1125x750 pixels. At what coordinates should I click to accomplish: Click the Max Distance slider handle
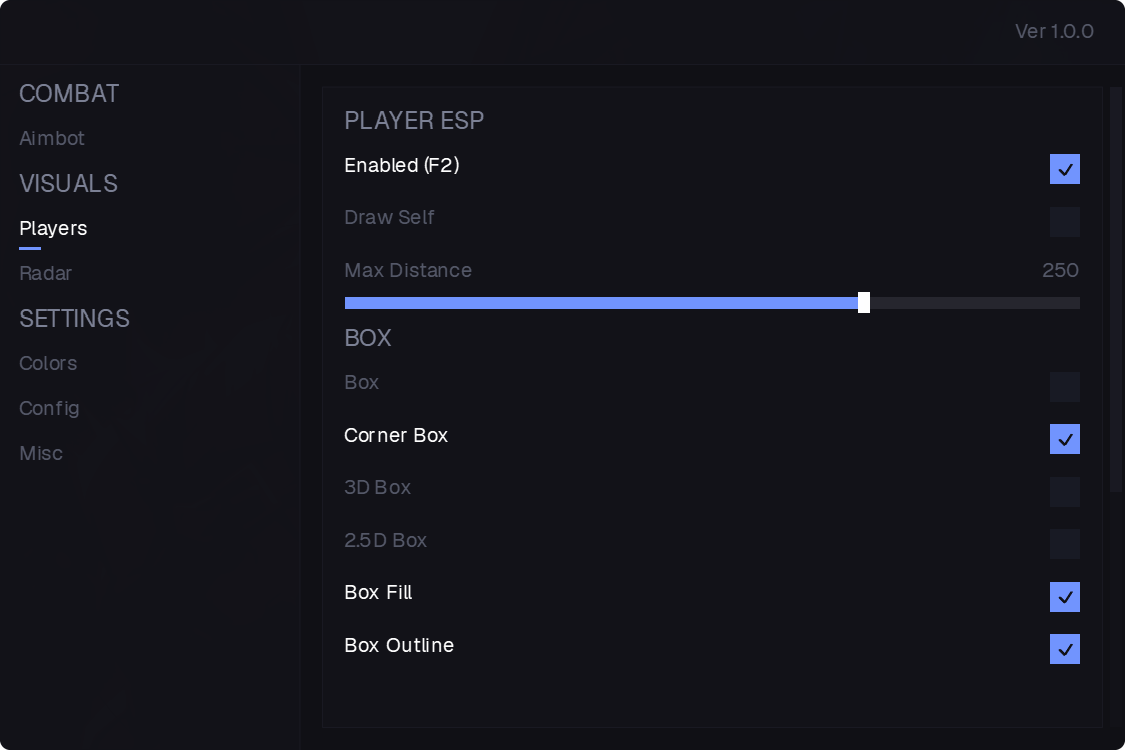click(864, 303)
